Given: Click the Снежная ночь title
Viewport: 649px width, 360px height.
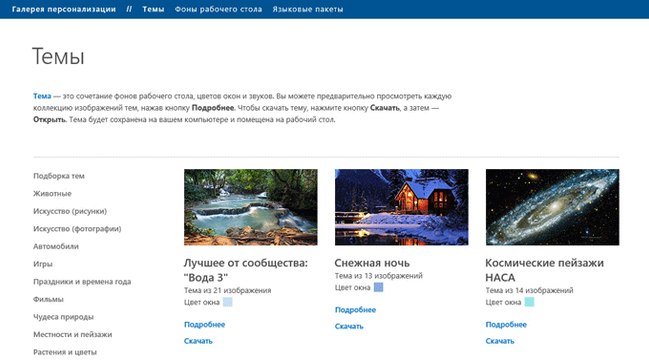Looking at the screenshot, I should click(x=372, y=263).
